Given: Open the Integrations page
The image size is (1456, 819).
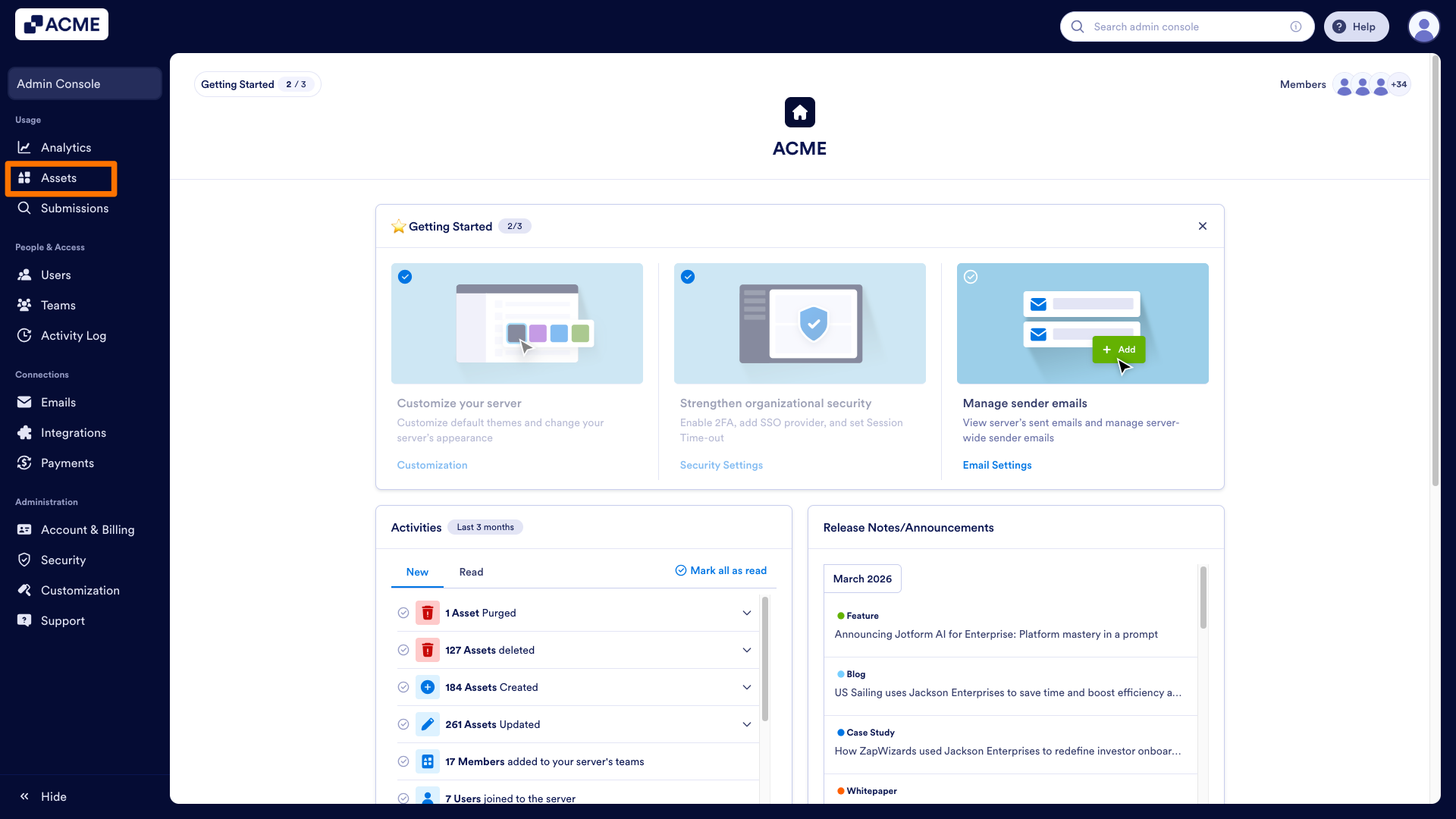Looking at the screenshot, I should 74,432.
